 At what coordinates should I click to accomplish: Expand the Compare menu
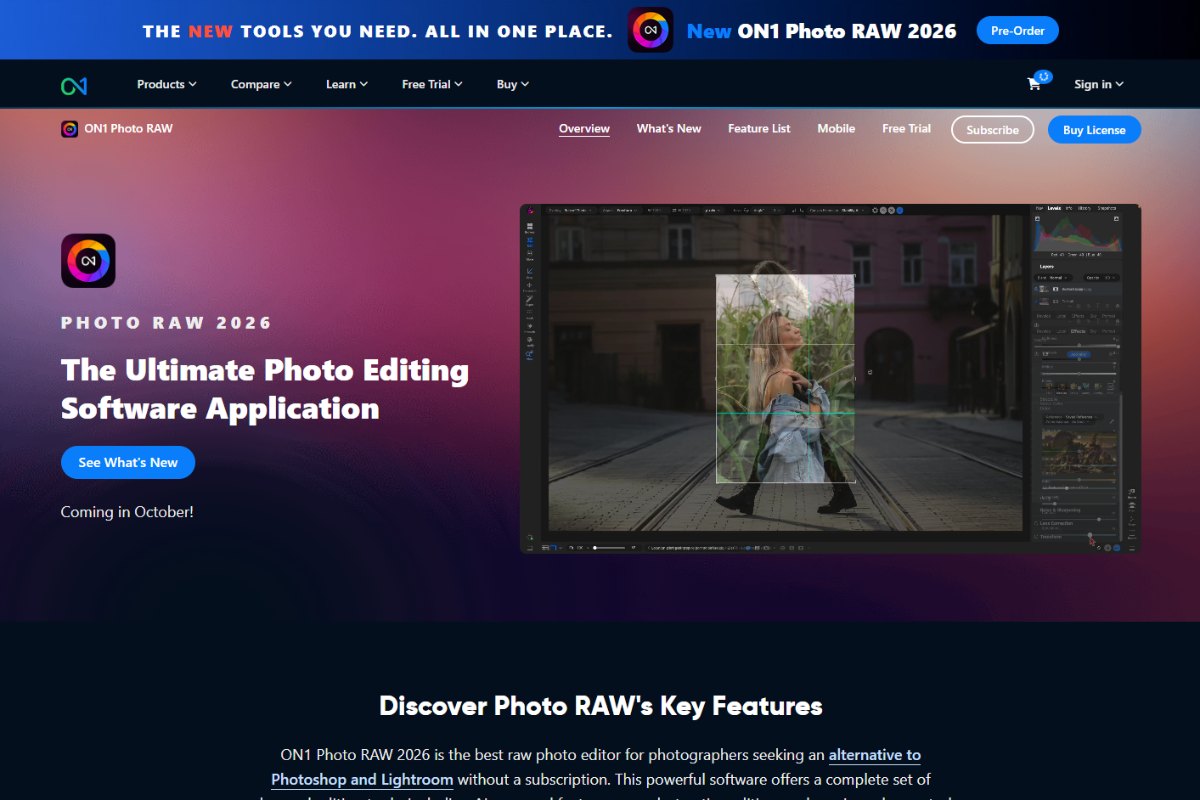pyautogui.click(x=259, y=84)
